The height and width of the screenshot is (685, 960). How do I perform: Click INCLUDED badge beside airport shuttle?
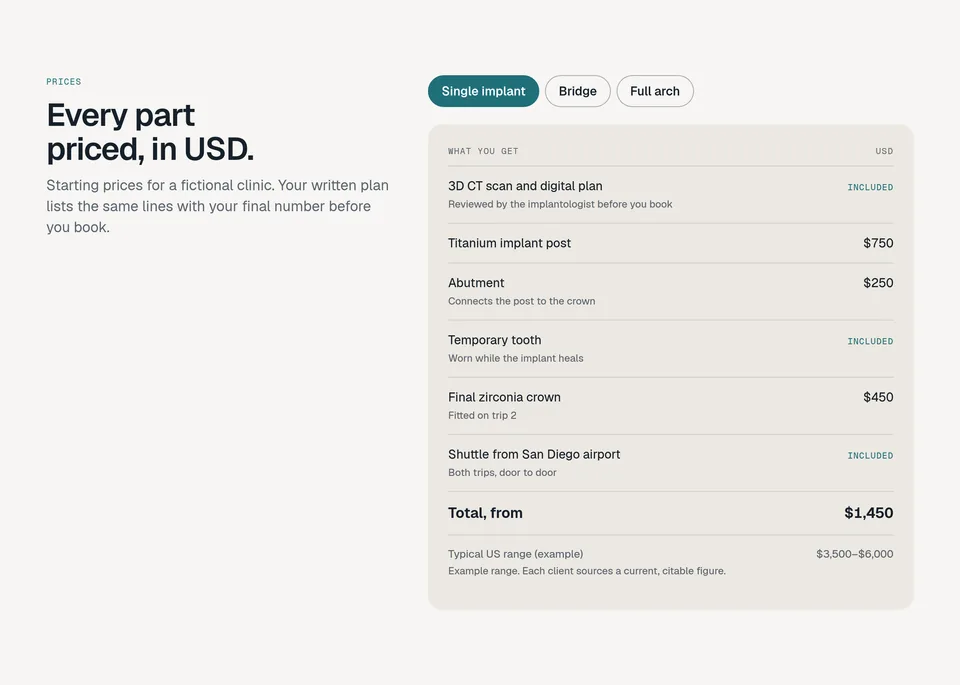pyautogui.click(x=870, y=455)
